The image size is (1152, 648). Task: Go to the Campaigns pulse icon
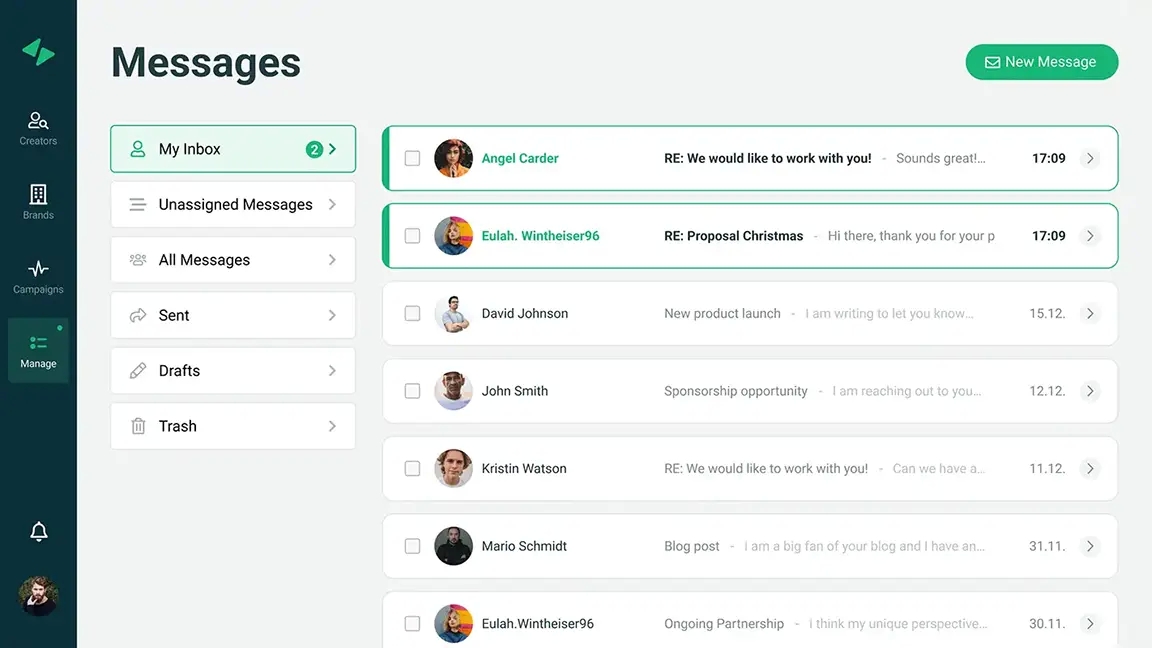point(38,269)
